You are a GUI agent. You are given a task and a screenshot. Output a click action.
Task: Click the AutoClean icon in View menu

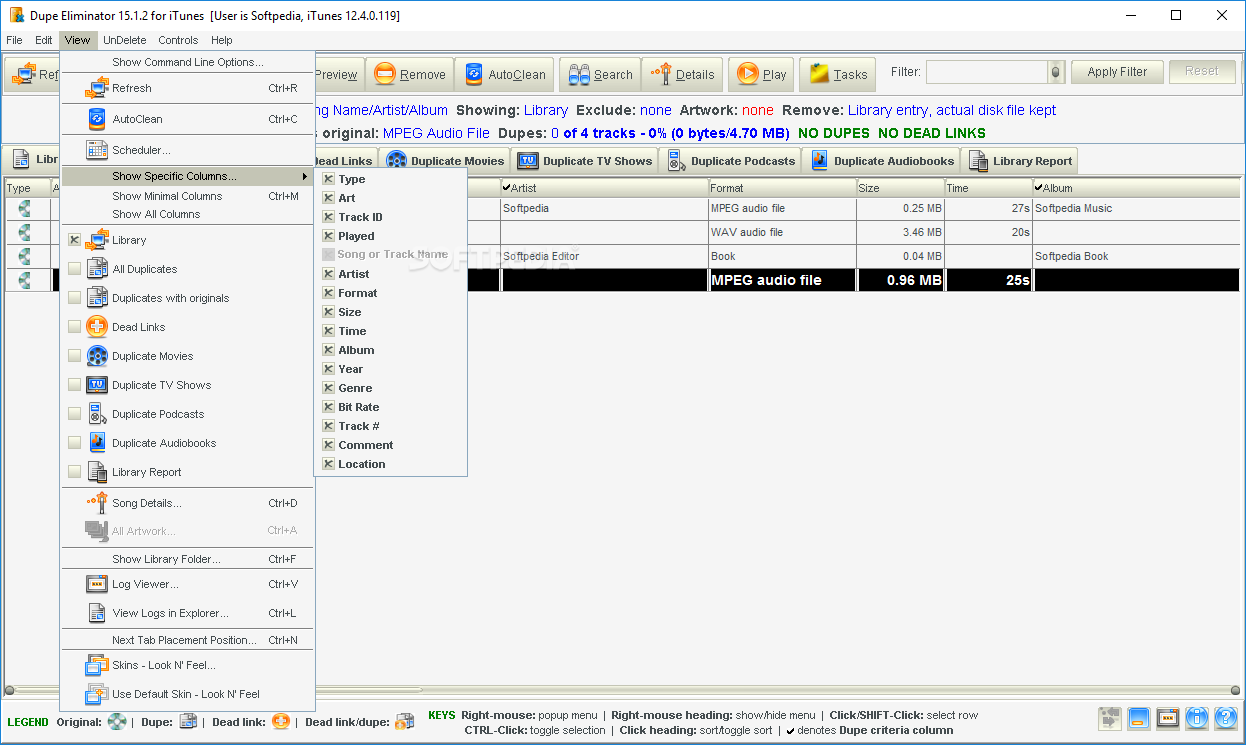click(97, 119)
